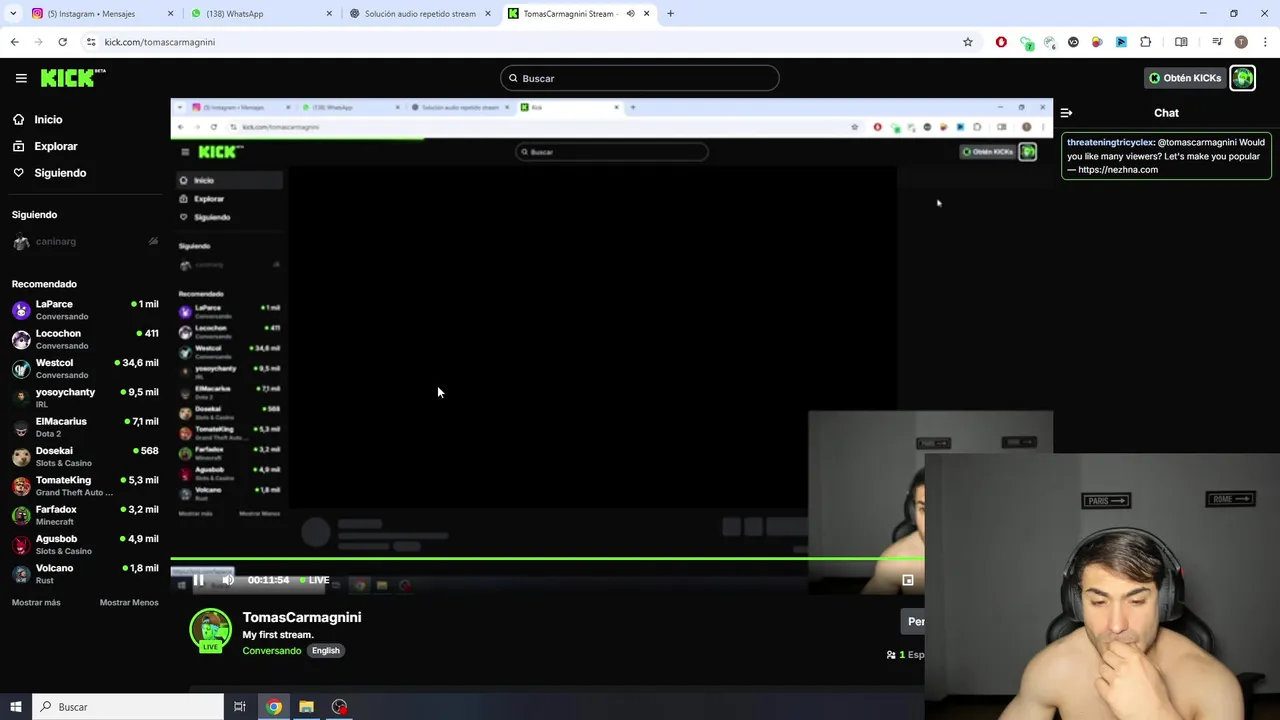1280x720 pixels.
Task: Click the KICK logo
Action: 73,78
